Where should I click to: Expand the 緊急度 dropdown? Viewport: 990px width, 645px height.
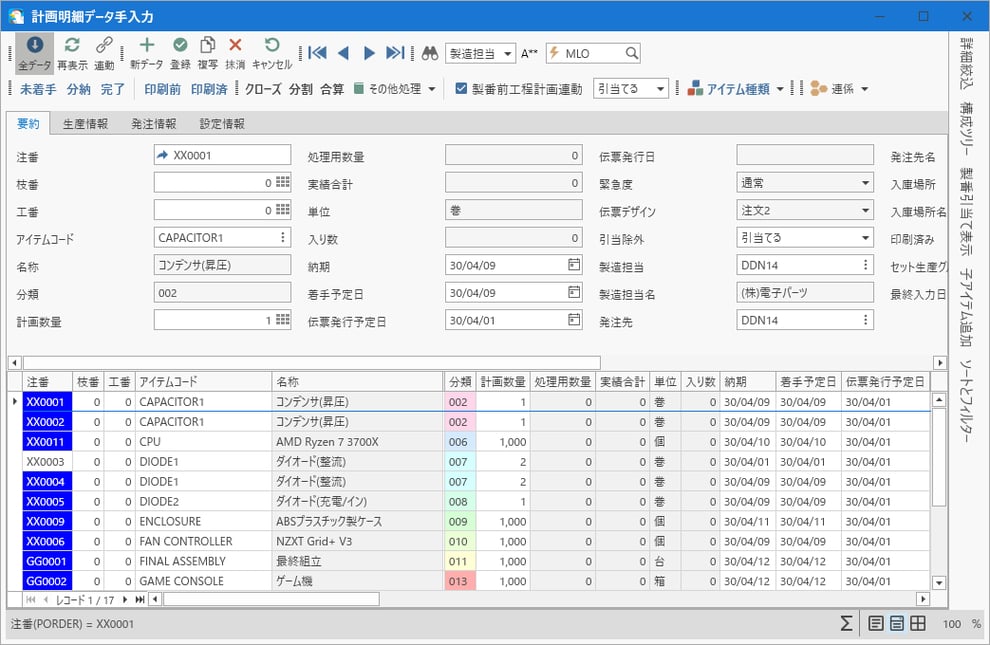coord(865,183)
